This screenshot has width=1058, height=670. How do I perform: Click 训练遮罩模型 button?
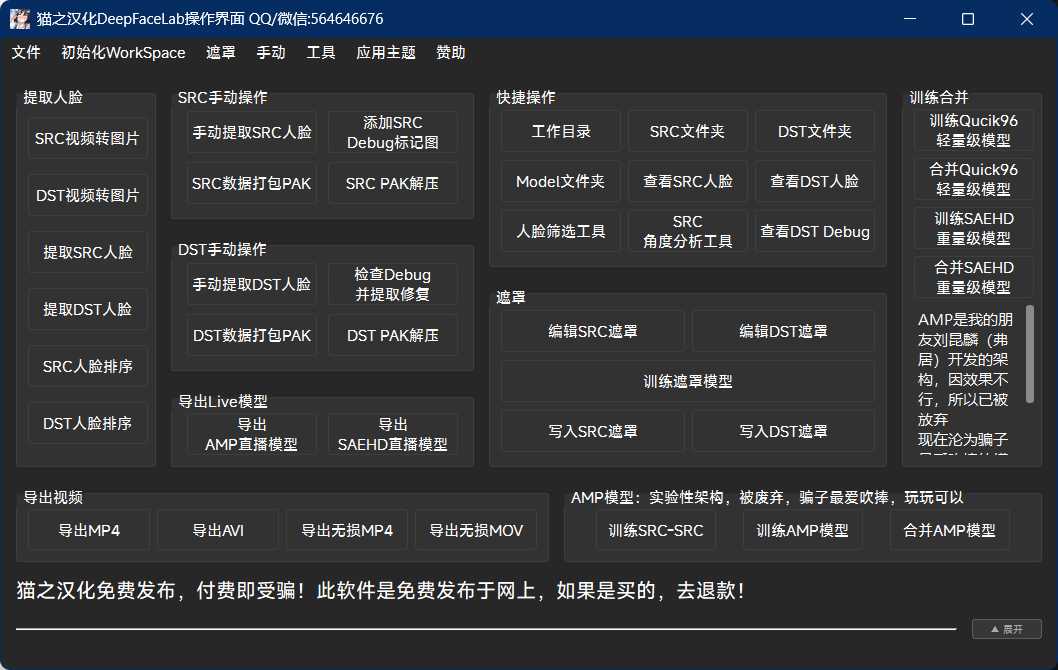pos(687,381)
